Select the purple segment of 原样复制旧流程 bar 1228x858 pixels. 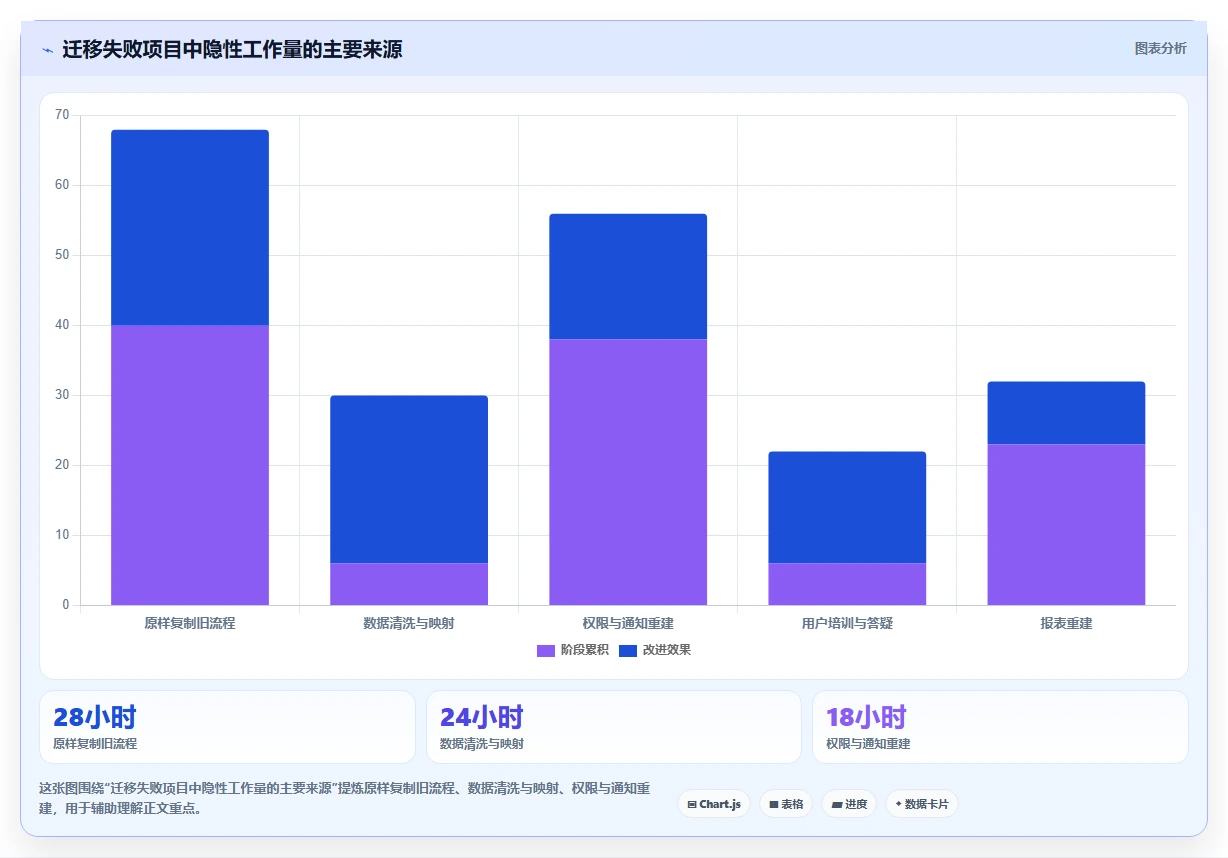pos(190,465)
